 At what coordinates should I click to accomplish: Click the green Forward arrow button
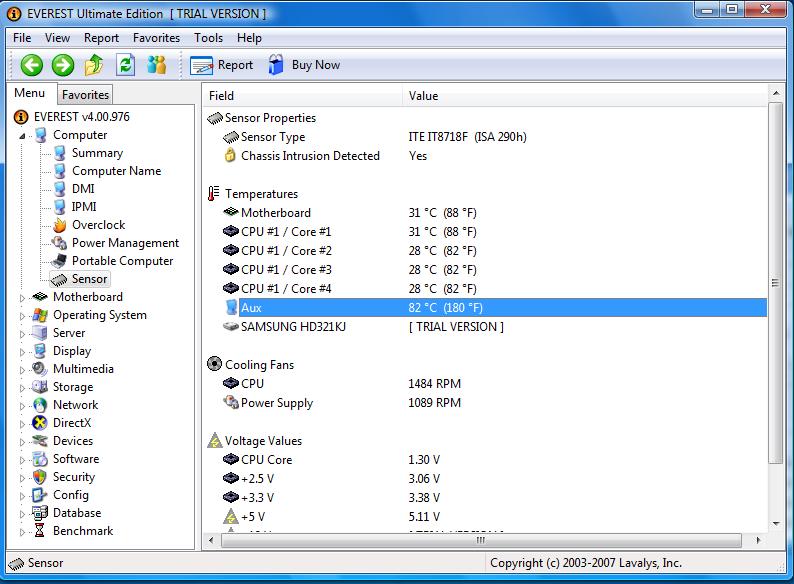(x=63, y=65)
